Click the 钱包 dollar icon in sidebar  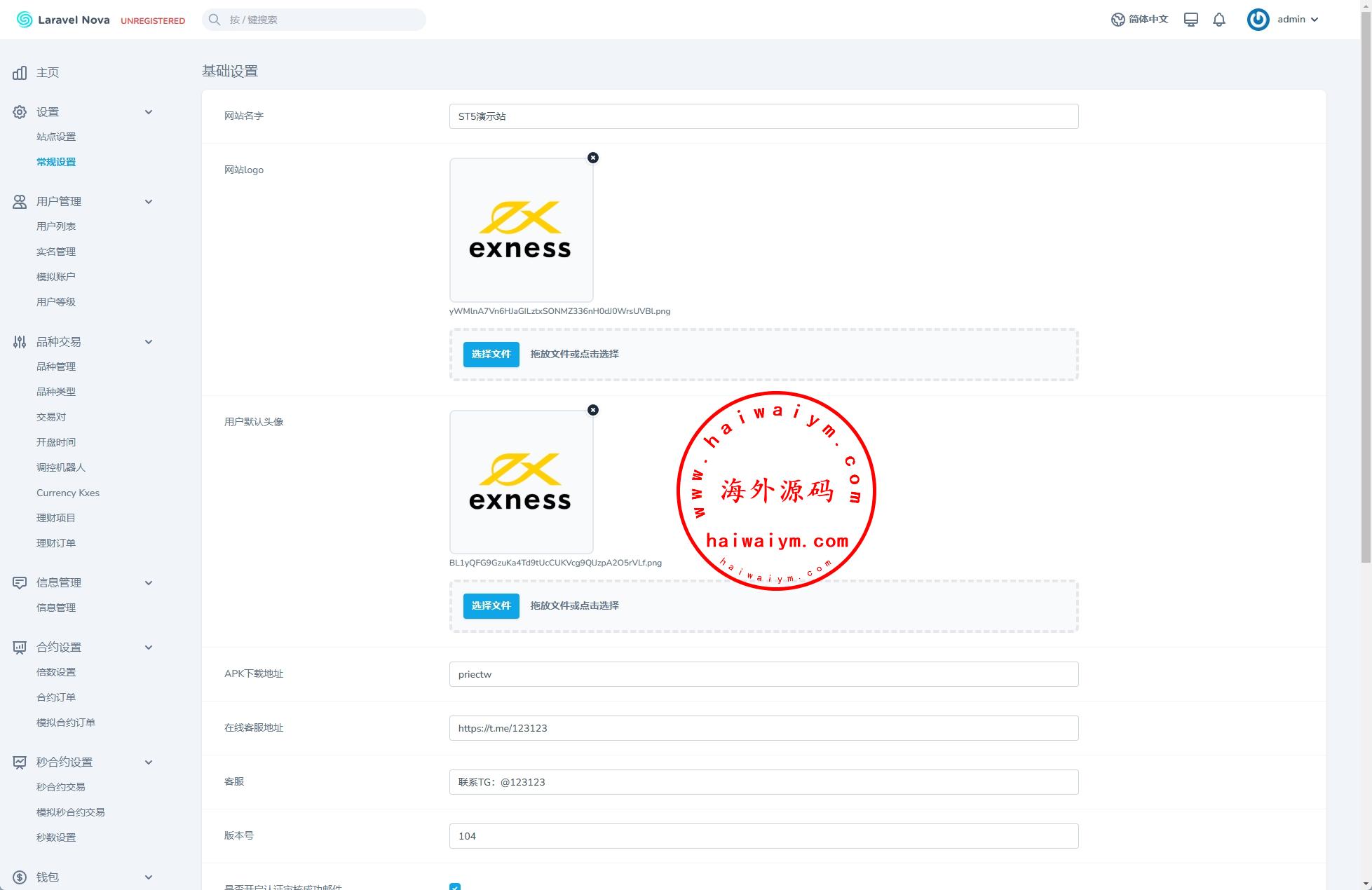click(x=20, y=877)
